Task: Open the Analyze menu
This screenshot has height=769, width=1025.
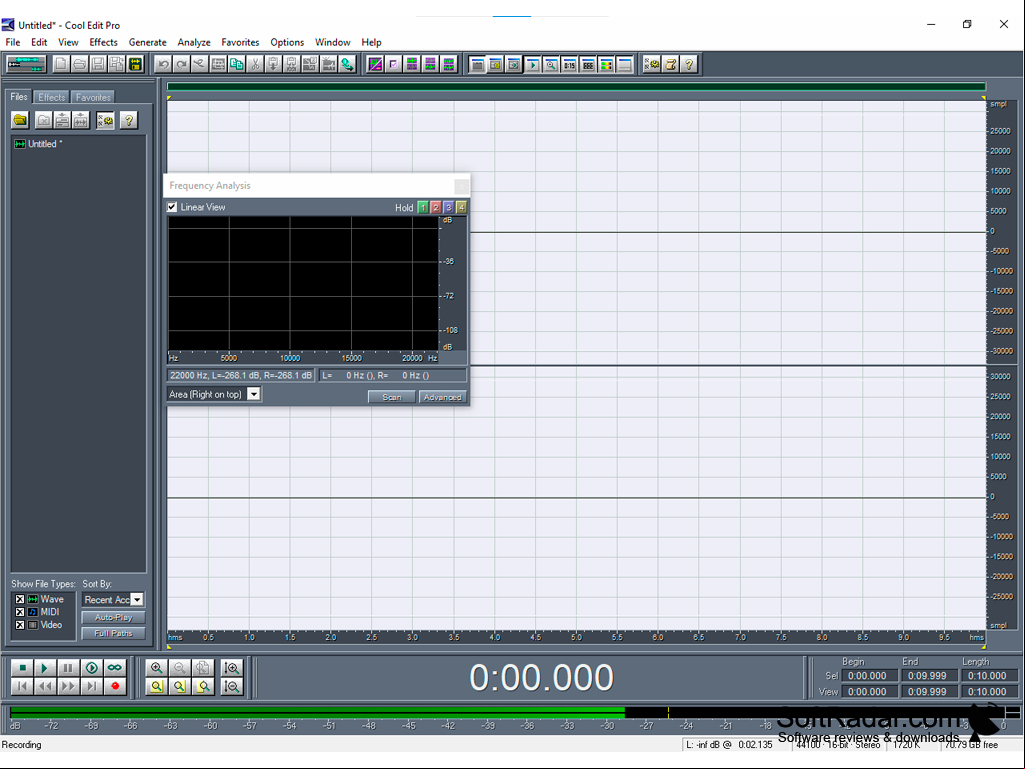Action: click(x=194, y=43)
